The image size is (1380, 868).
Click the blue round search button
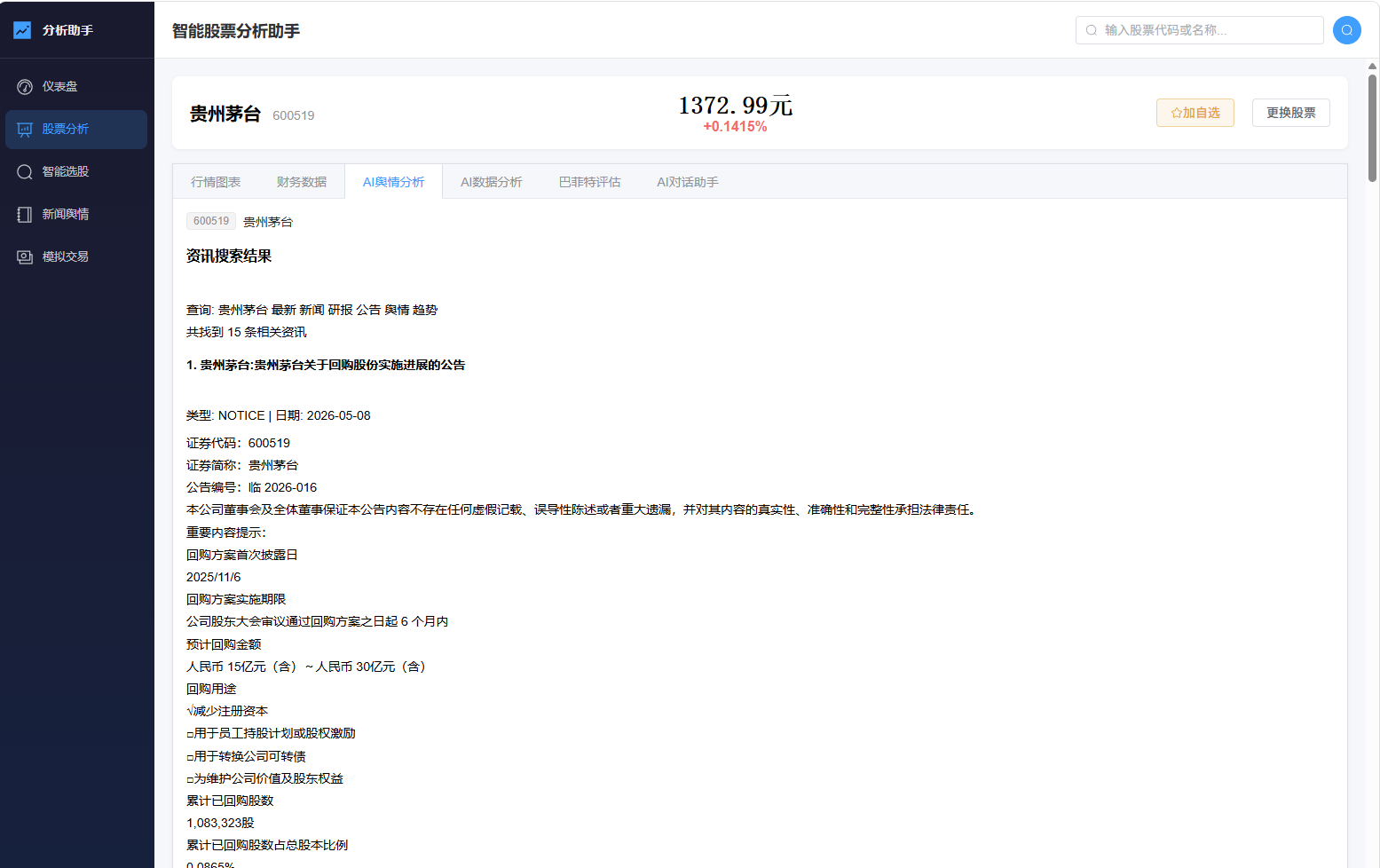pyautogui.click(x=1346, y=30)
